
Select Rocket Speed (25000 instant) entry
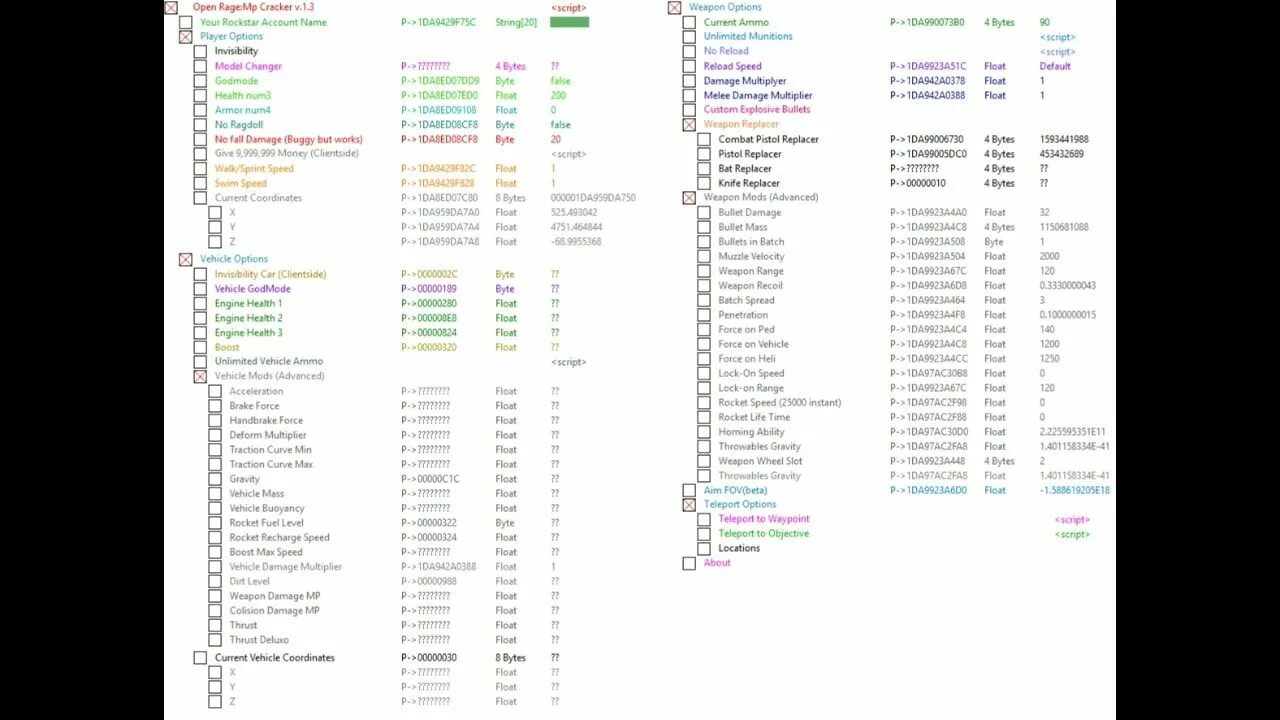pos(780,402)
